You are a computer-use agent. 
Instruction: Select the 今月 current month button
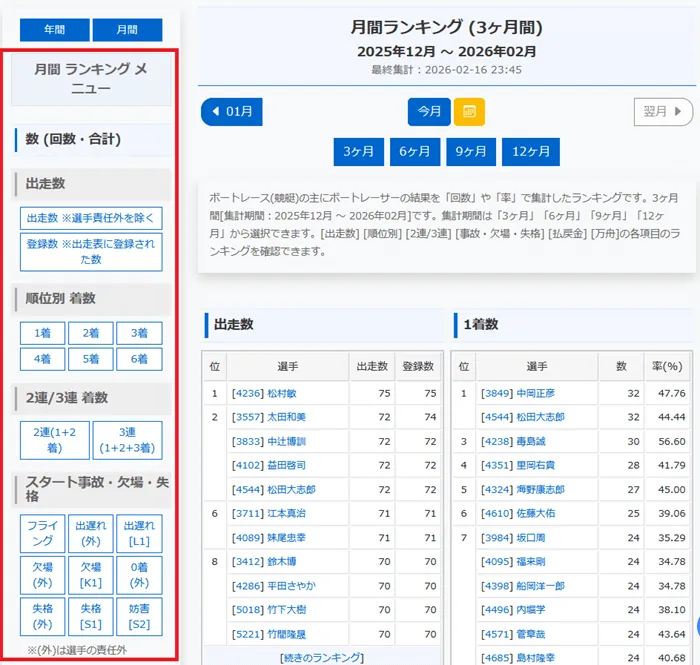point(429,112)
